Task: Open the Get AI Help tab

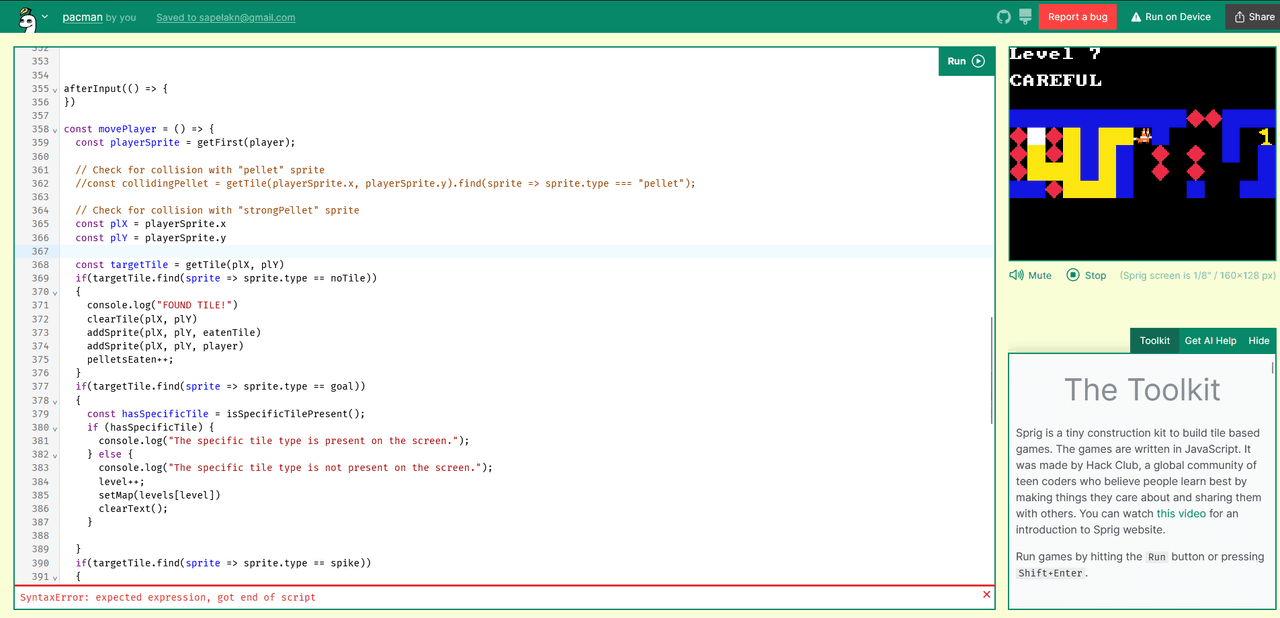Action: coord(1210,341)
